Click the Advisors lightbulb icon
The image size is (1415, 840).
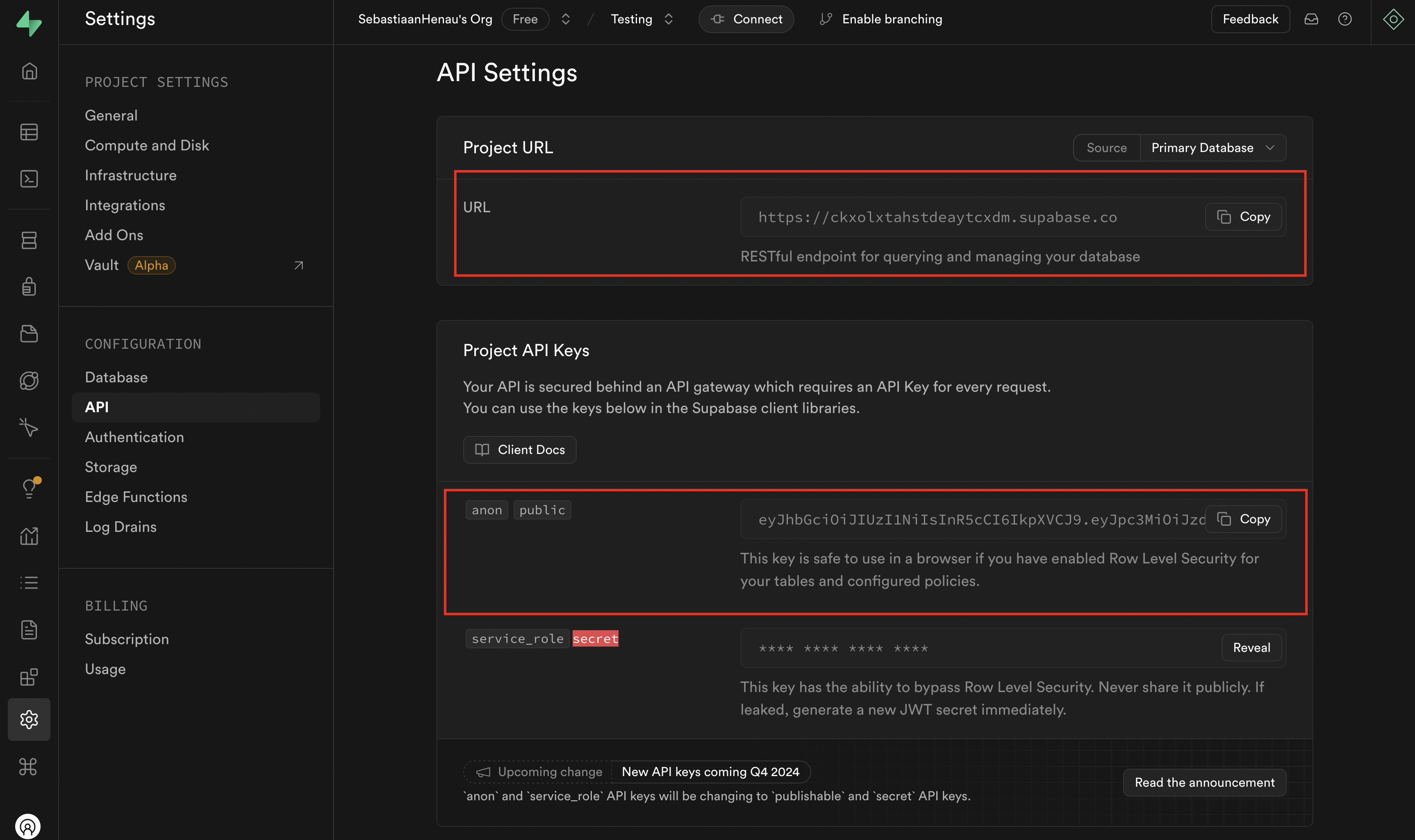[29, 488]
